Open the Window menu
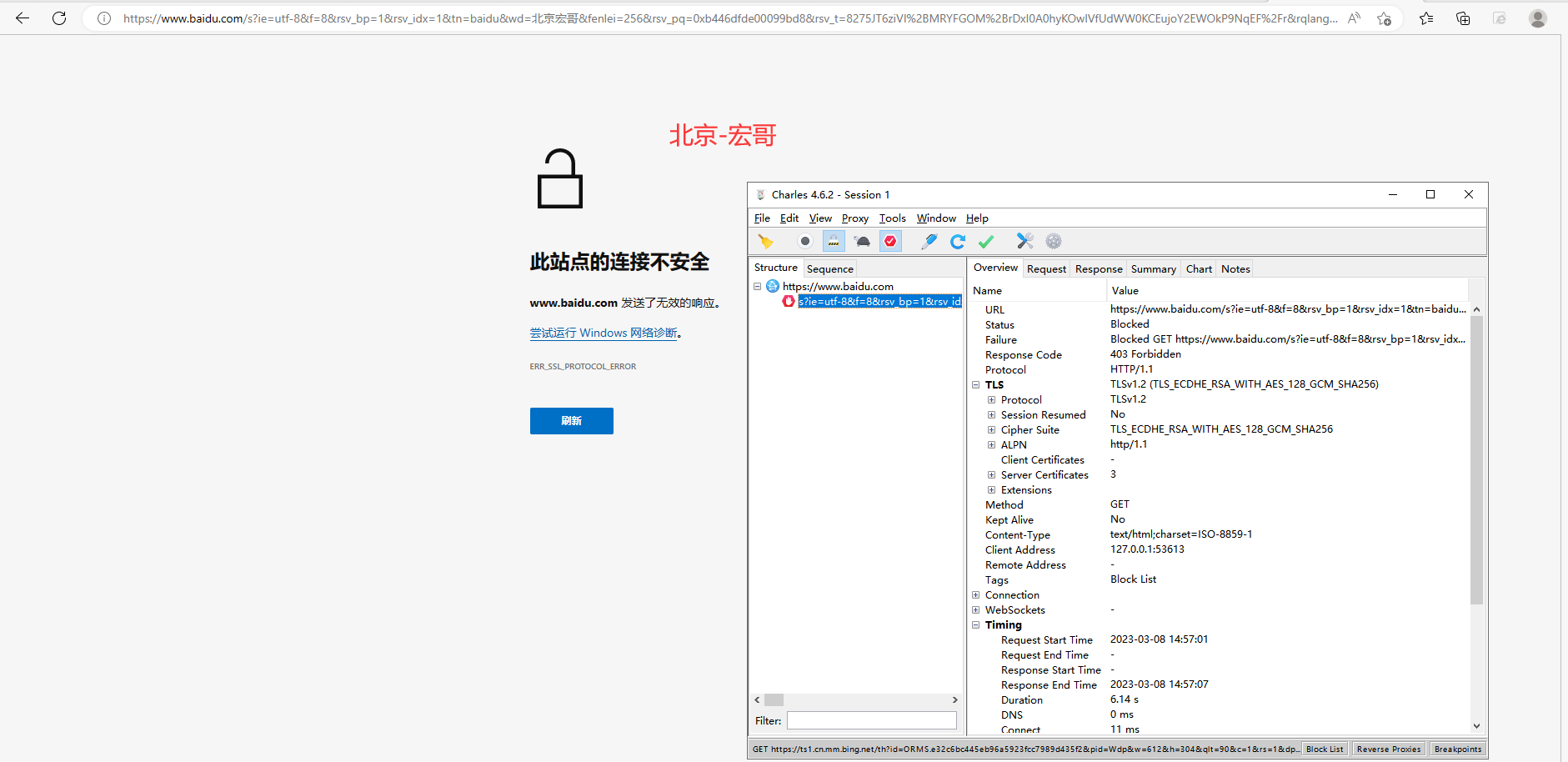This screenshot has height=762, width=1568. point(936,218)
